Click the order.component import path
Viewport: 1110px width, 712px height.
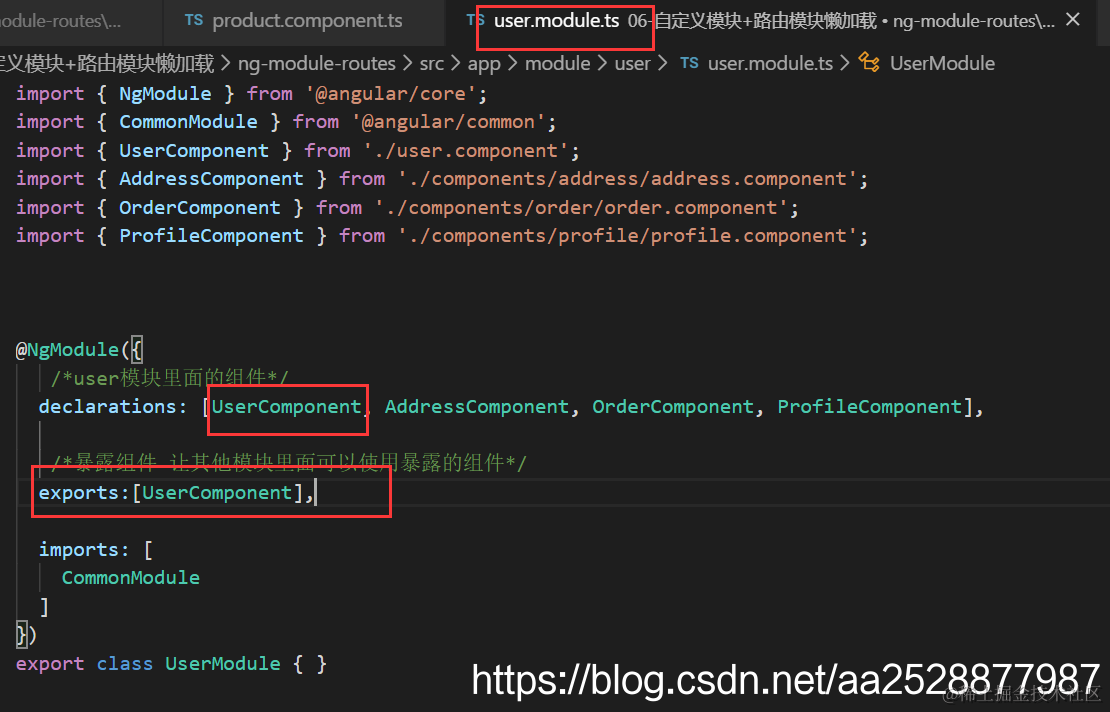click(581, 207)
